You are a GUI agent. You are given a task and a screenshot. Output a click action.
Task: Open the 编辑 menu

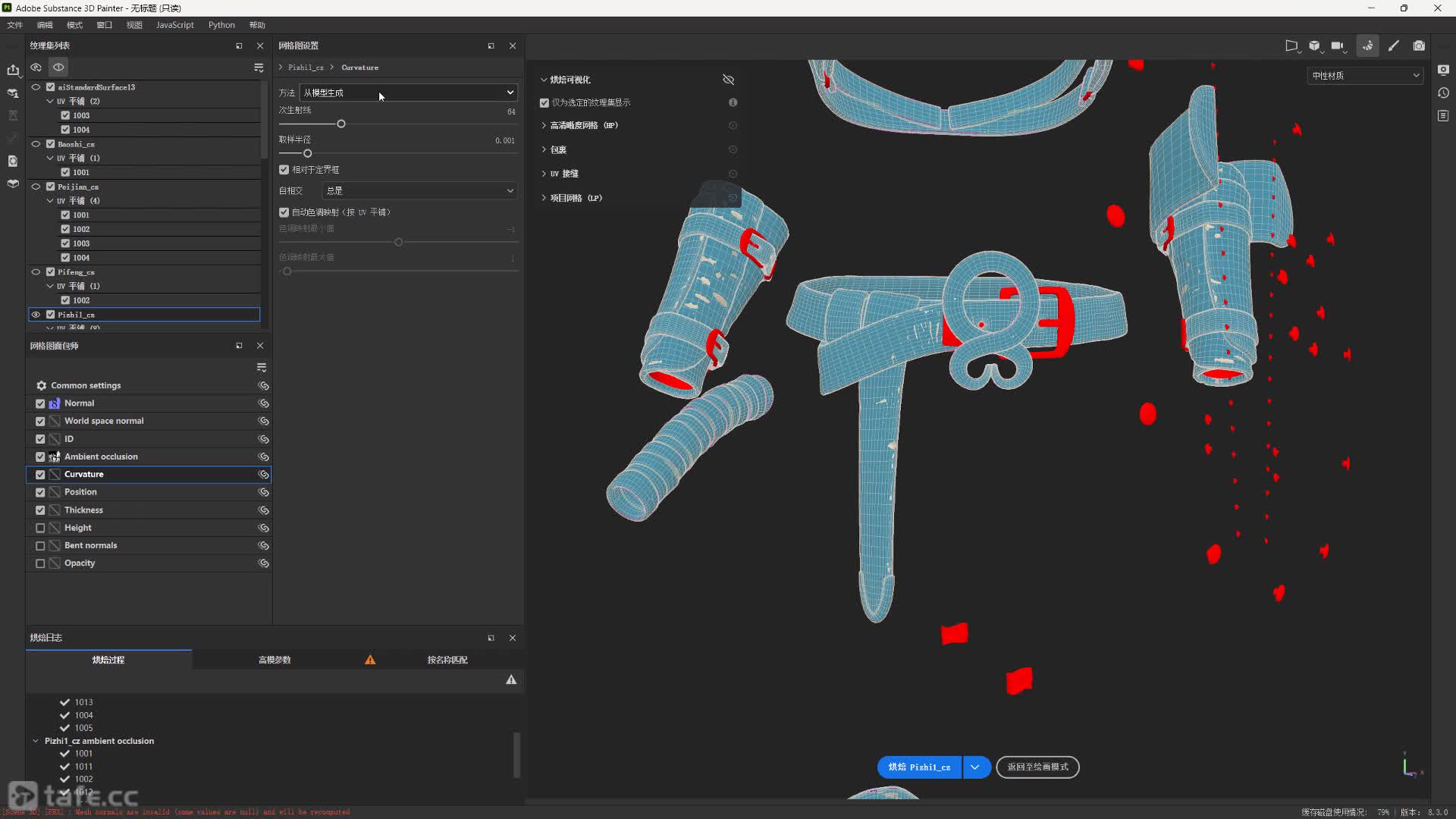[45, 25]
